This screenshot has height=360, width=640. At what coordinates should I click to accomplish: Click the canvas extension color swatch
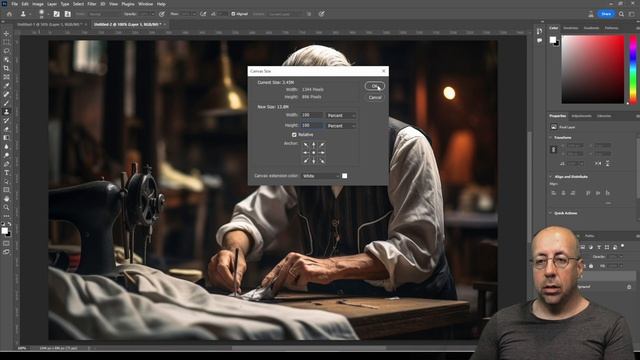pos(344,176)
